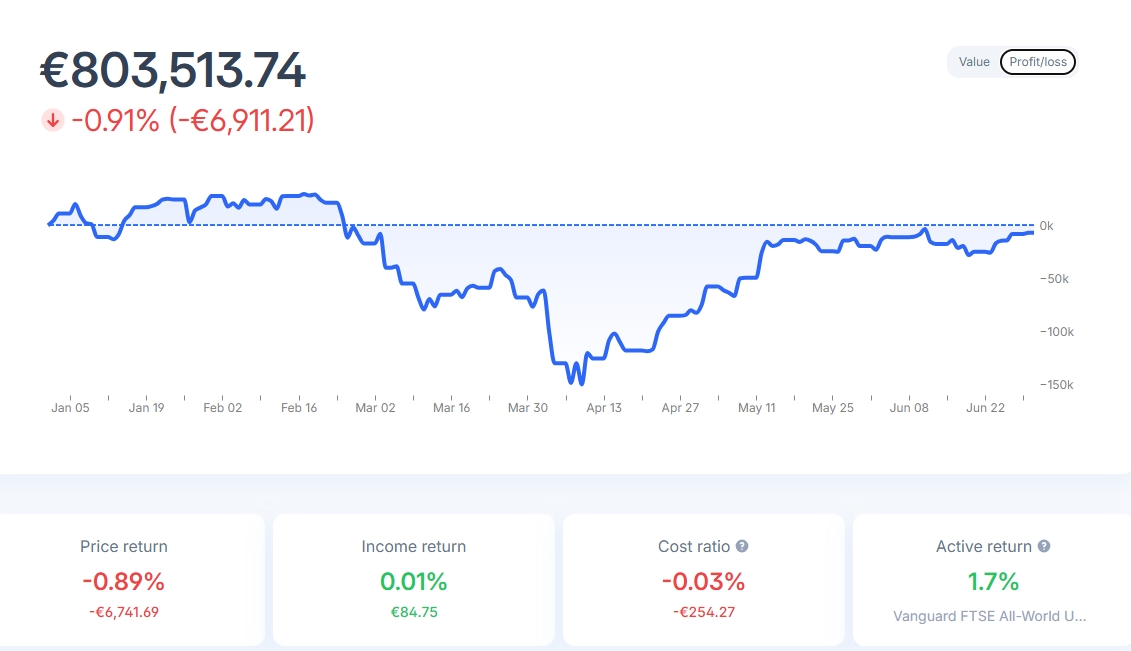Click the Income return card
Viewport: 1131px width, 651px height.
coord(413,580)
